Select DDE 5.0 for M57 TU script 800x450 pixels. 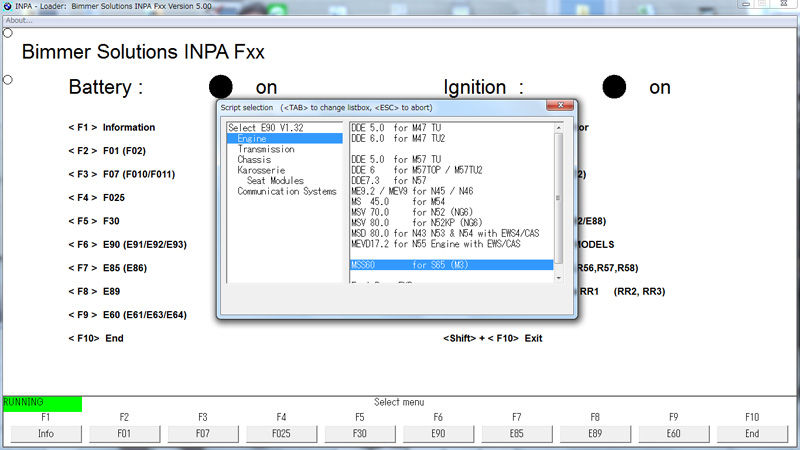396,159
